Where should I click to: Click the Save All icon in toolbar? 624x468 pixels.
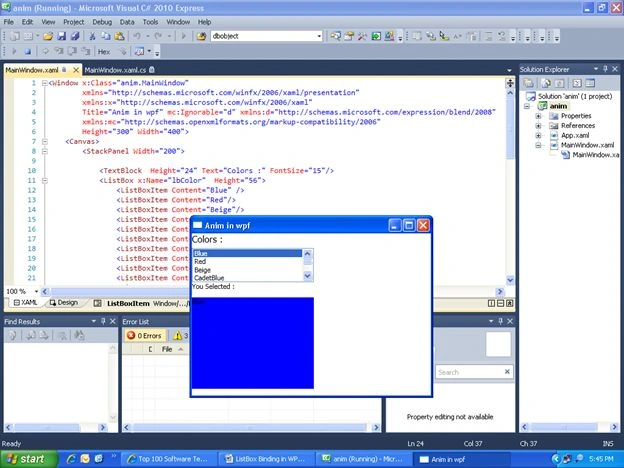coord(75,36)
